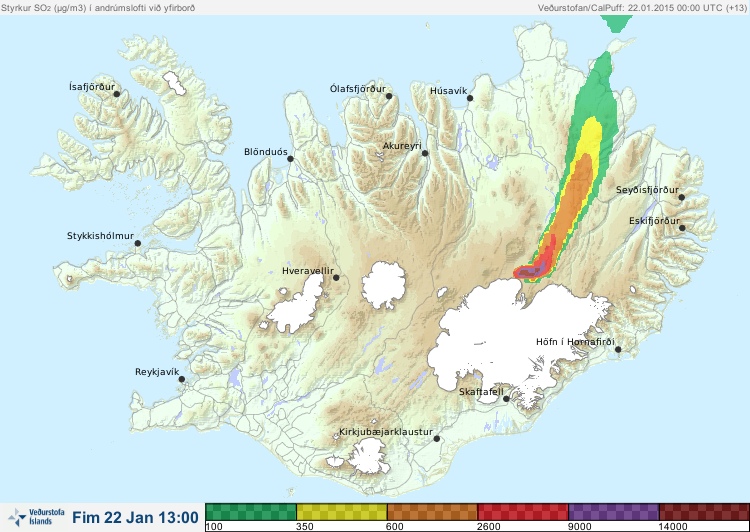Click the yellow plume region on the map

[591, 136]
